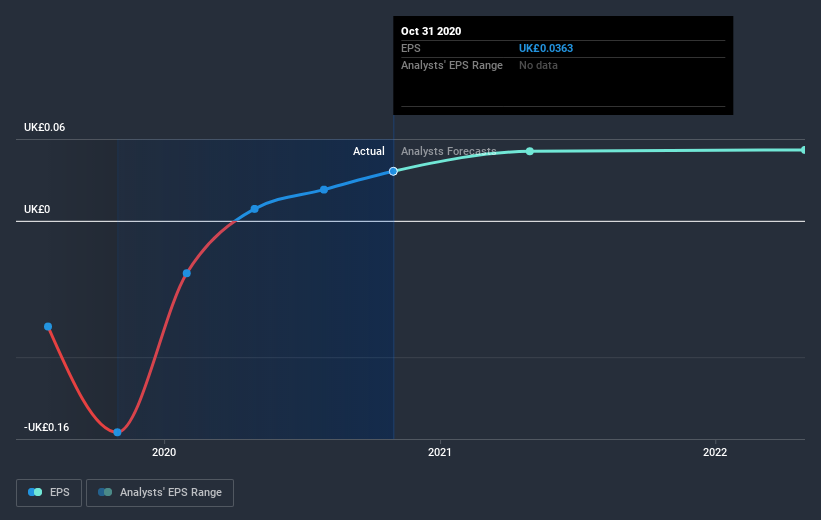This screenshot has width=821, height=520.
Task: Select the mid-2020 EPS point before Actual marker
Action: point(324,190)
